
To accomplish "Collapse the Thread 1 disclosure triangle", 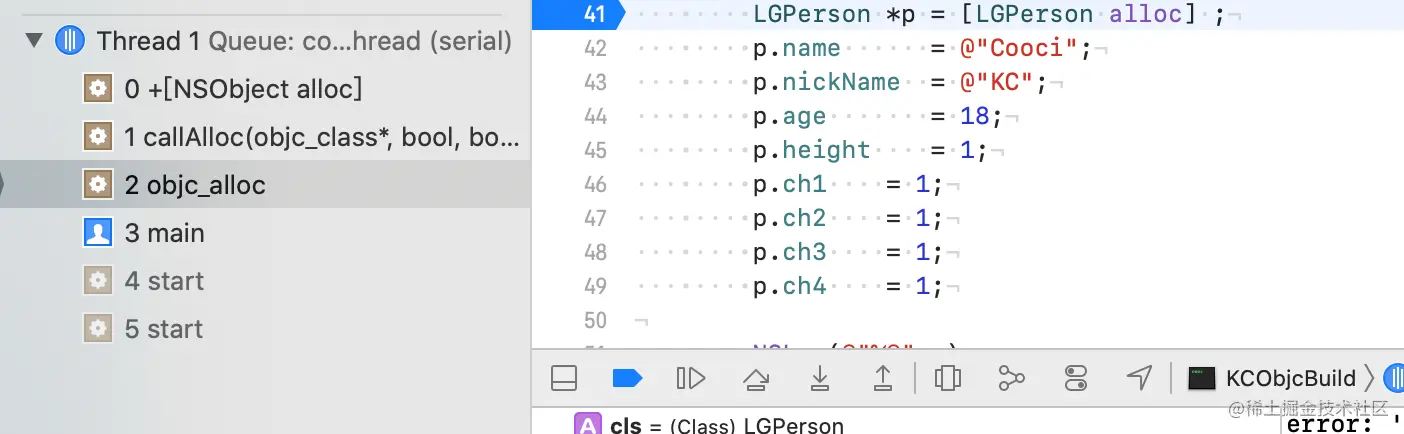I will (x=35, y=42).
